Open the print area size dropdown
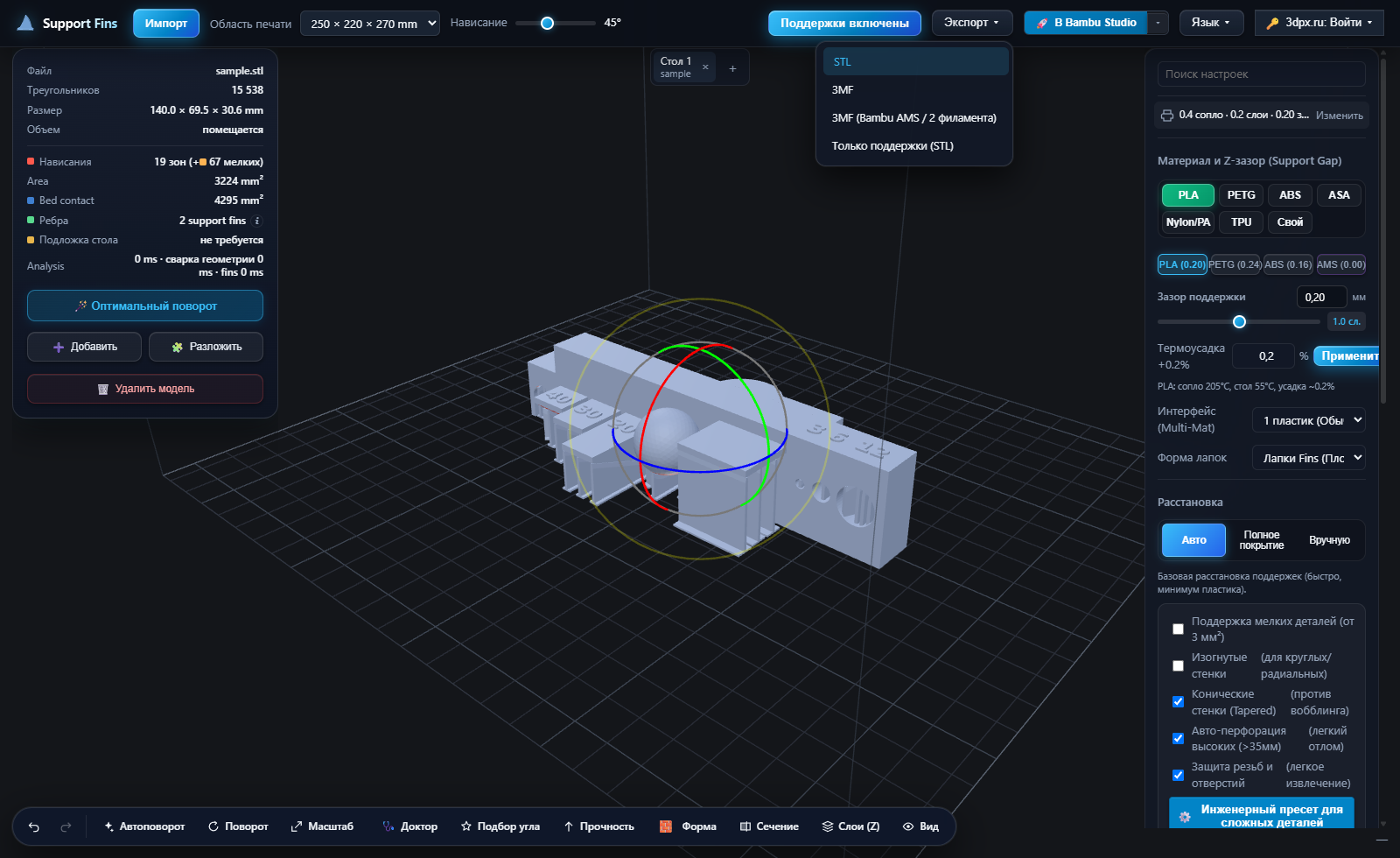The image size is (1400, 858). (370, 24)
